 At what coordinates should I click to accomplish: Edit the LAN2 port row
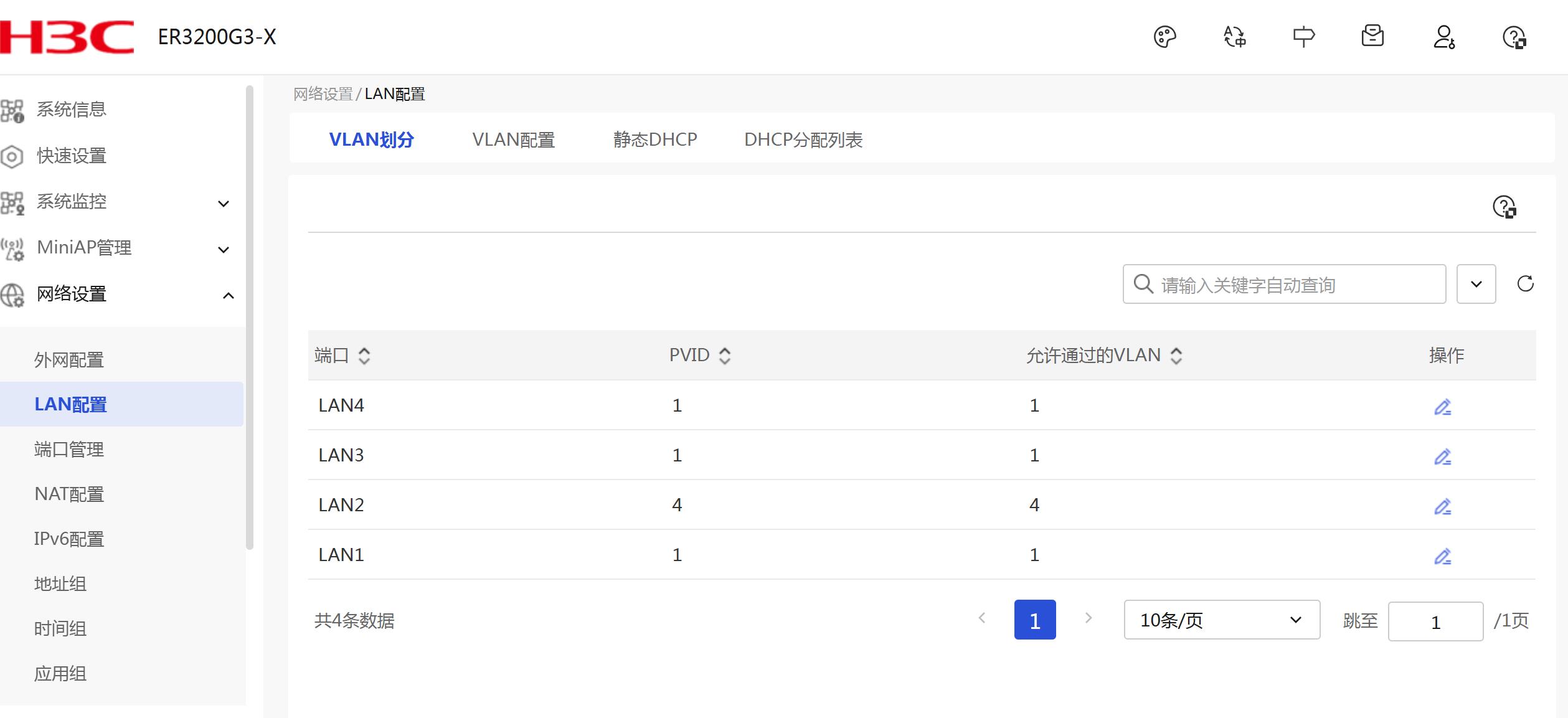coord(1442,506)
